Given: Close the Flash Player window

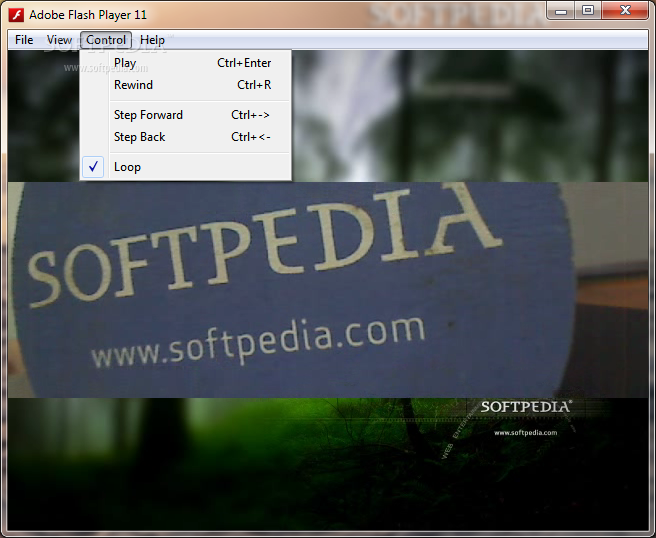Looking at the screenshot, I should click(x=625, y=10).
